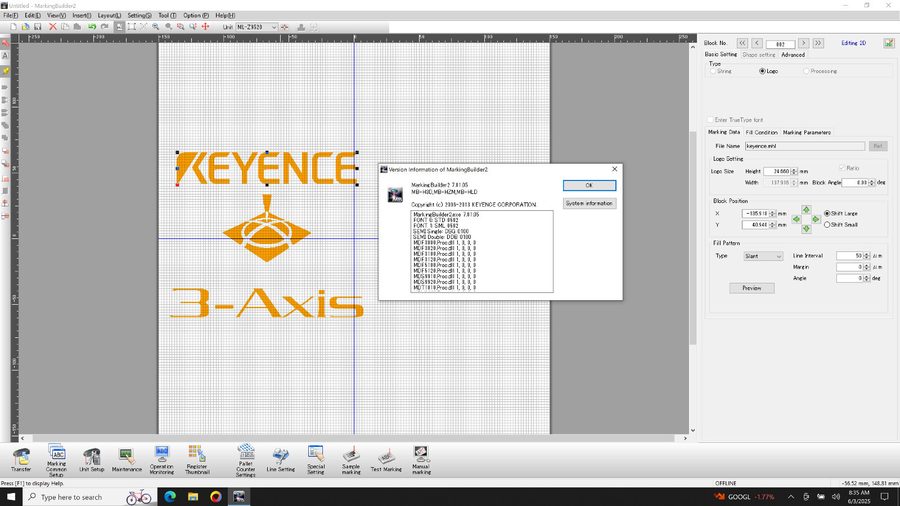Open the Layout menu

pyautogui.click(x=109, y=15)
